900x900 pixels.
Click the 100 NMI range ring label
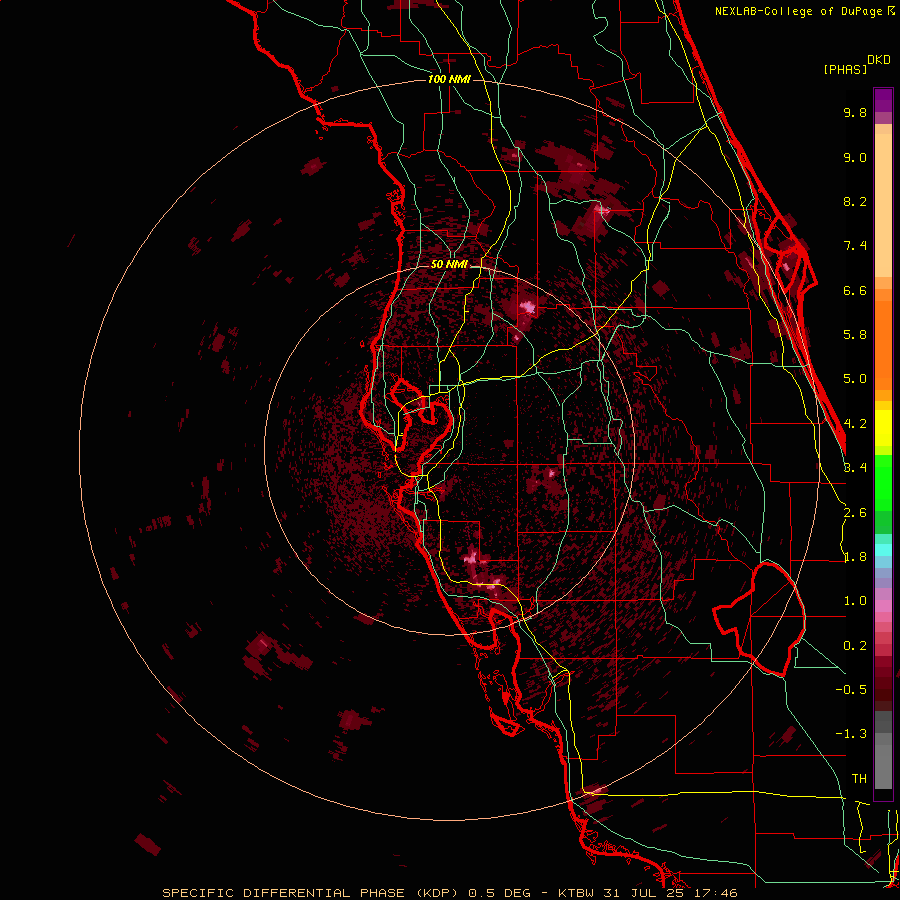pyautogui.click(x=449, y=79)
